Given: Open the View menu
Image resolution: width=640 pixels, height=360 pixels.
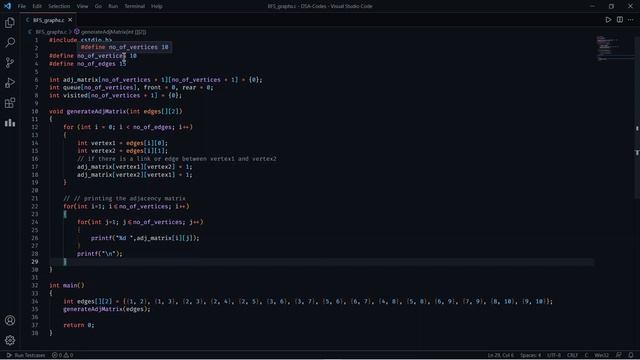Looking at the screenshot, I should (82, 6).
